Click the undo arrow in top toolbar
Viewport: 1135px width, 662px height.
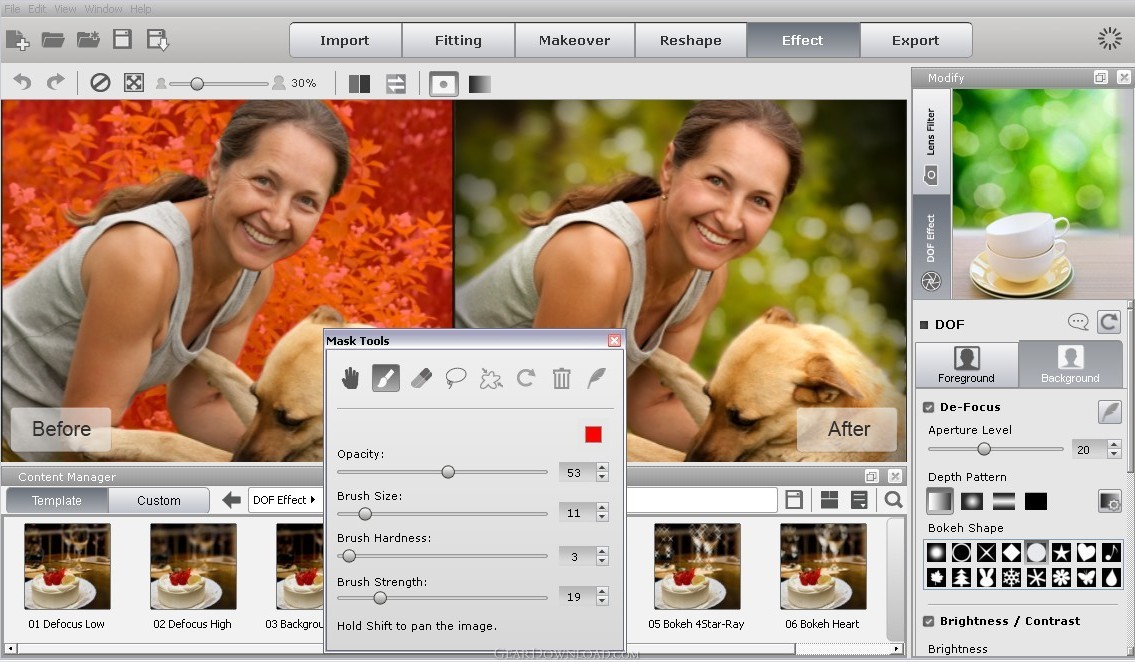click(x=22, y=83)
